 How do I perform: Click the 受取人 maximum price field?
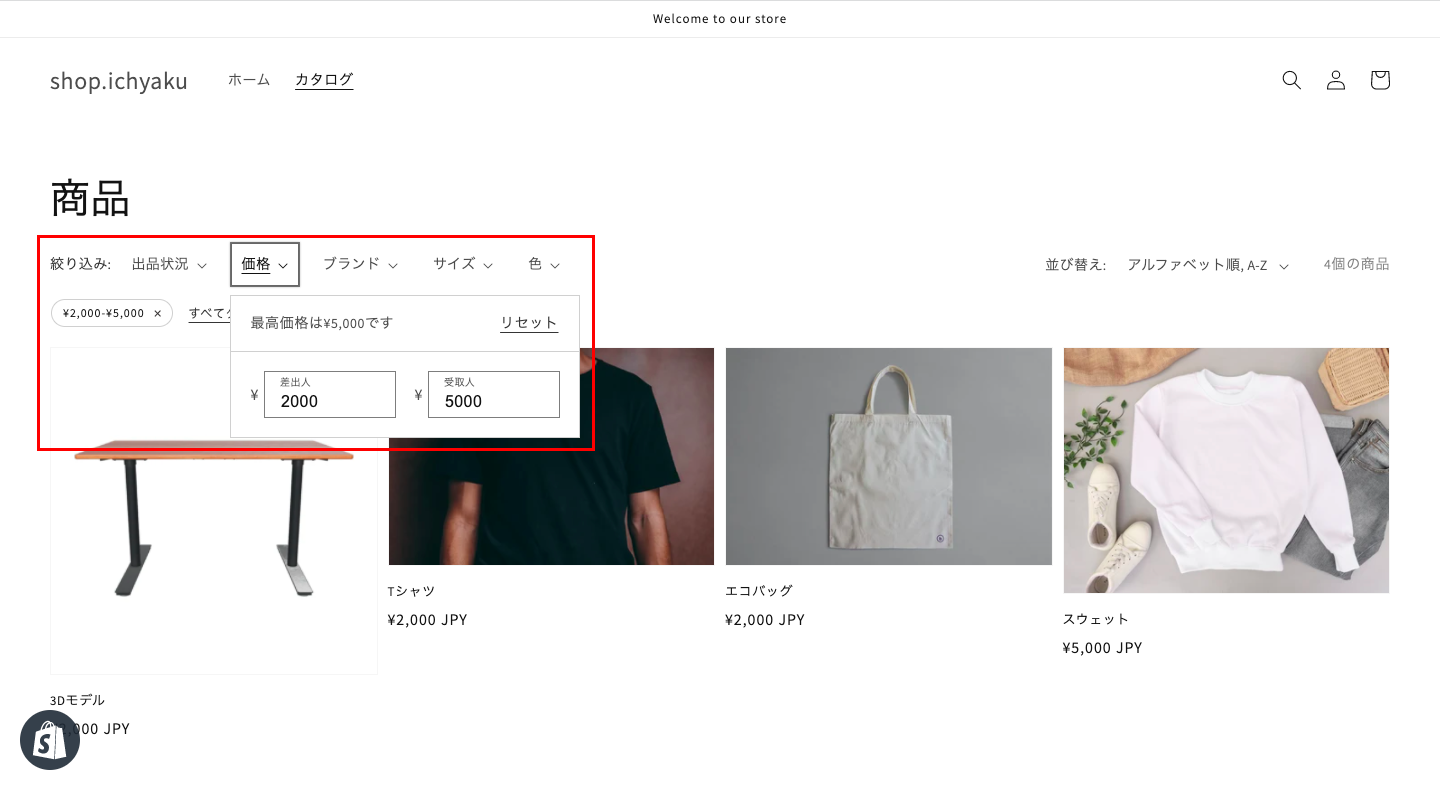(494, 394)
